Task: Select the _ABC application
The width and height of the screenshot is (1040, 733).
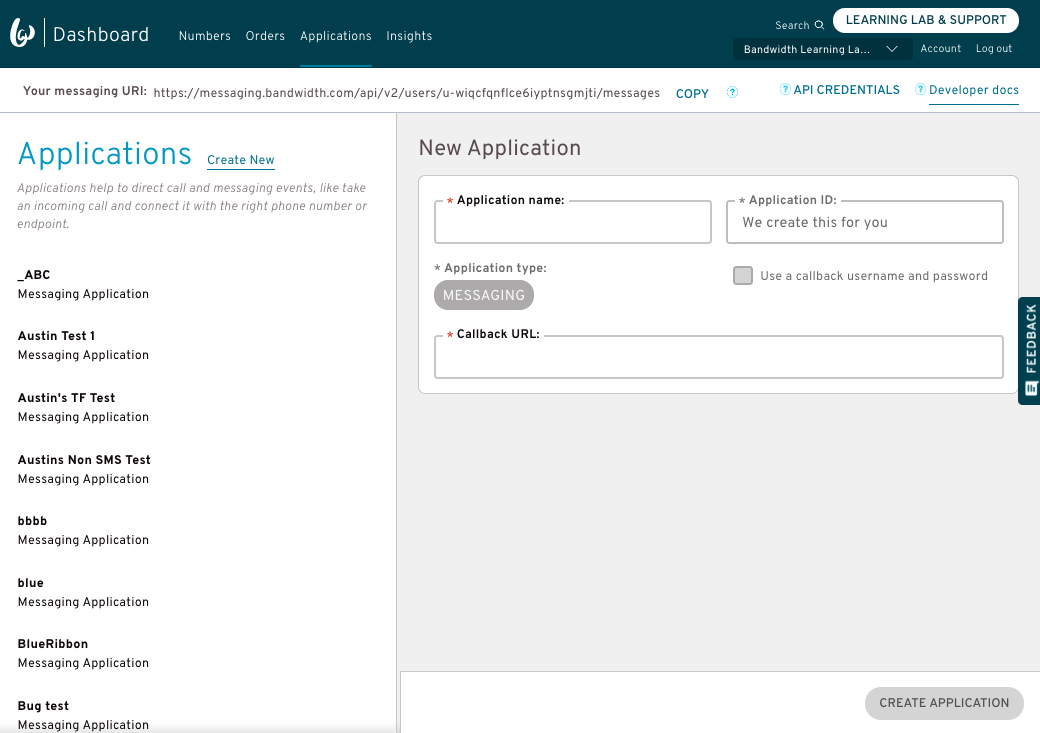Action: [x=83, y=284]
